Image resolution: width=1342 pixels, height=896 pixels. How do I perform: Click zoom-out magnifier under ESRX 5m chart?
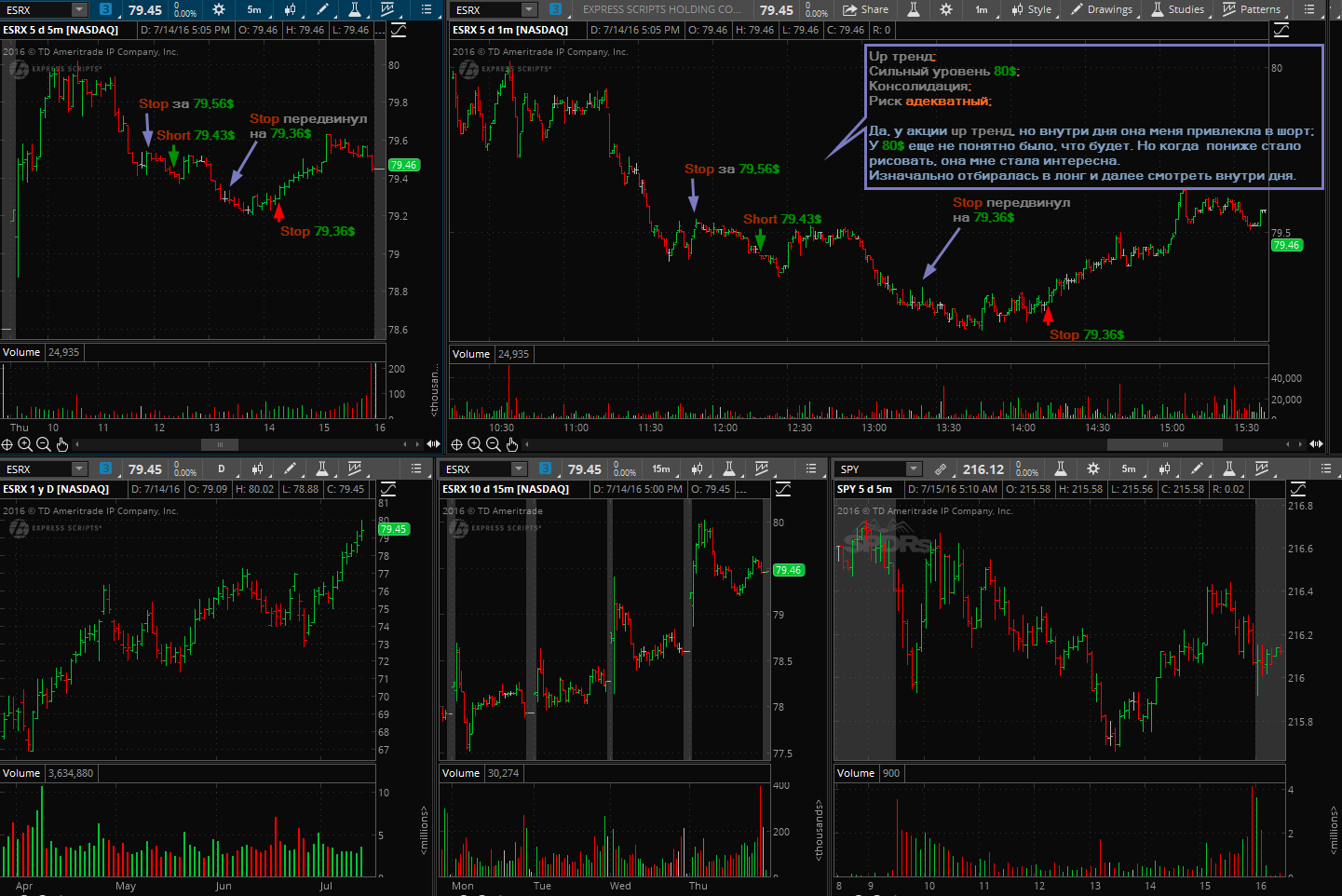point(44,444)
